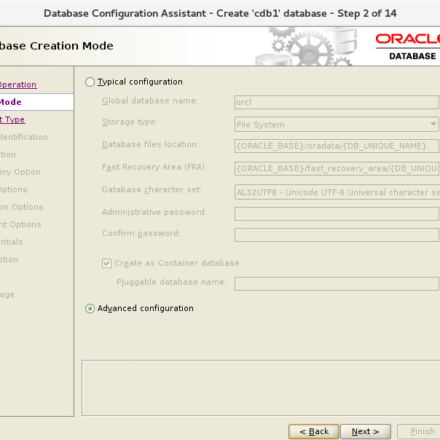Select the Mode step in sidebar
This screenshot has height=440, width=440.
[36, 102]
